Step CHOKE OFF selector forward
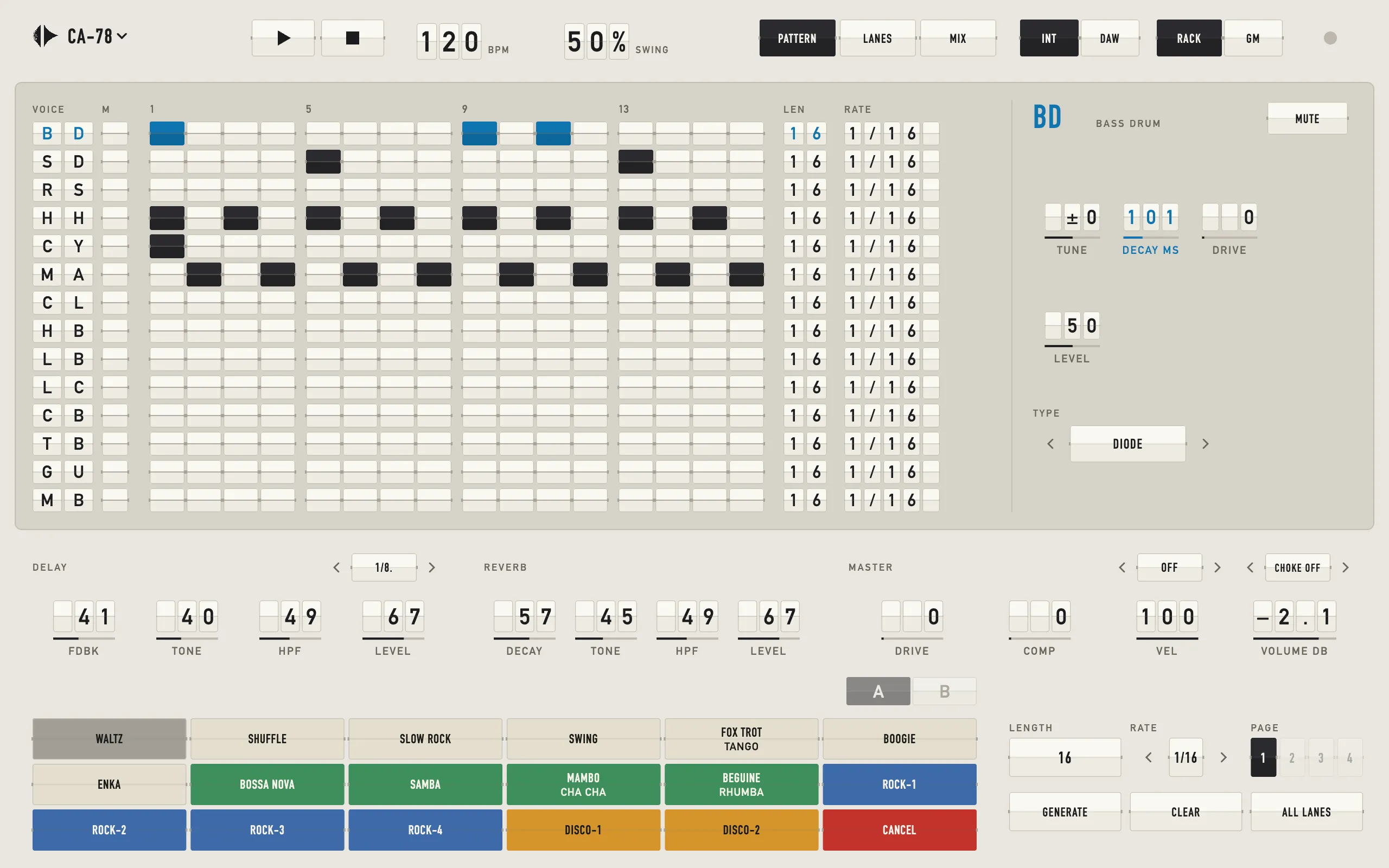This screenshot has height=868, width=1389. (x=1346, y=567)
